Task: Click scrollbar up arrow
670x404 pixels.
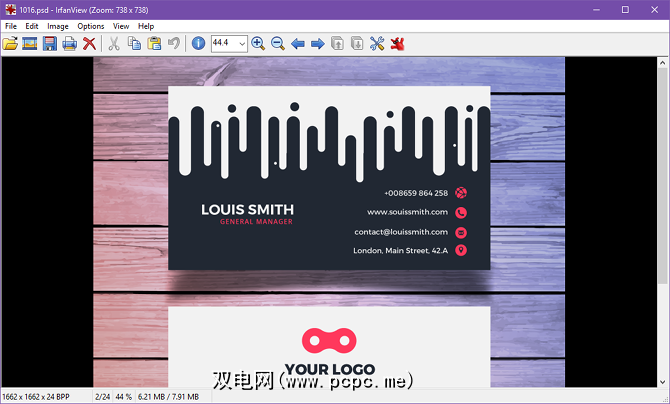Action: click(662, 62)
